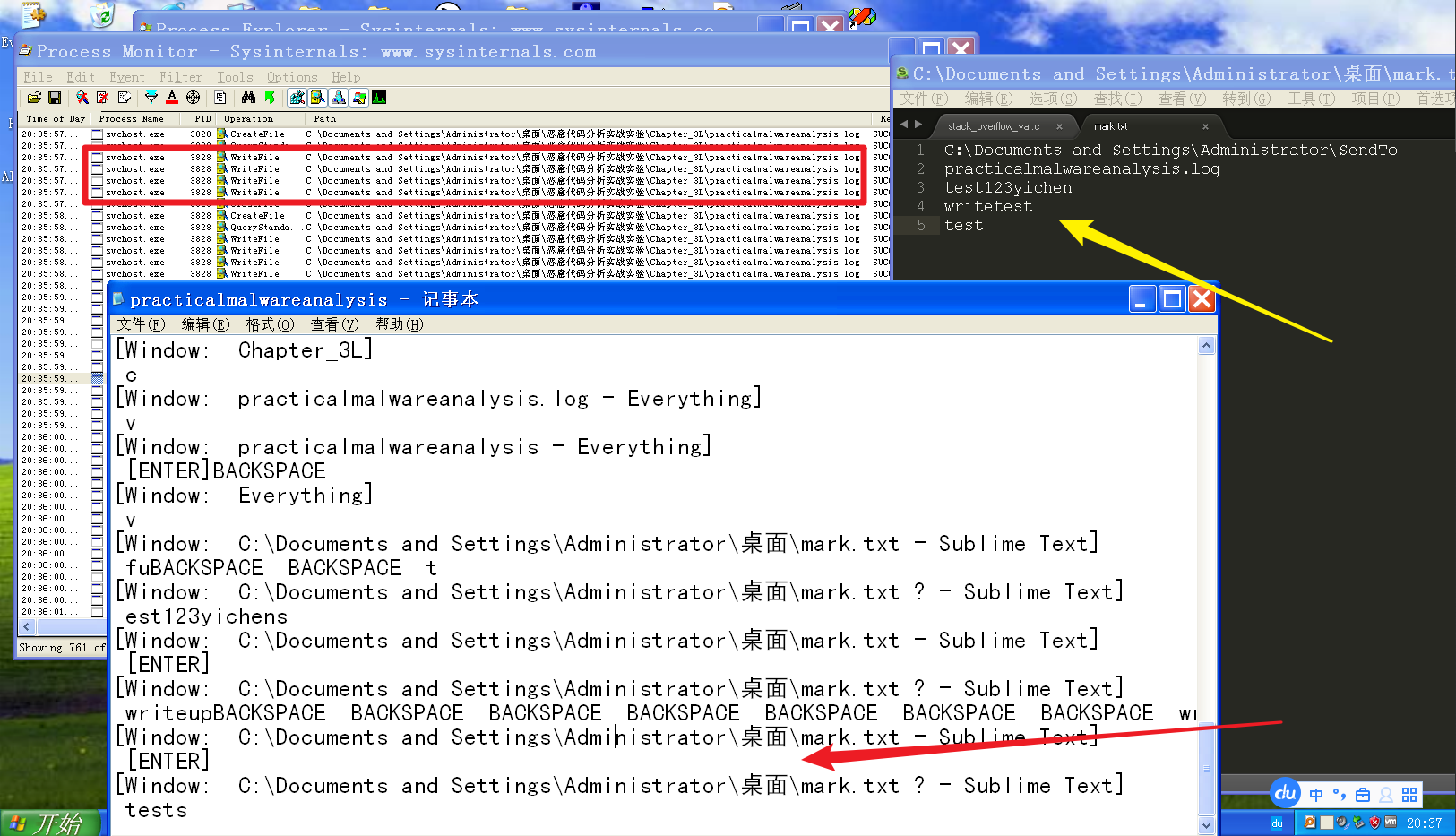The width and height of the screenshot is (1456, 836).
Task: Open Notepad's 文件(F) menu
Action: (x=142, y=324)
